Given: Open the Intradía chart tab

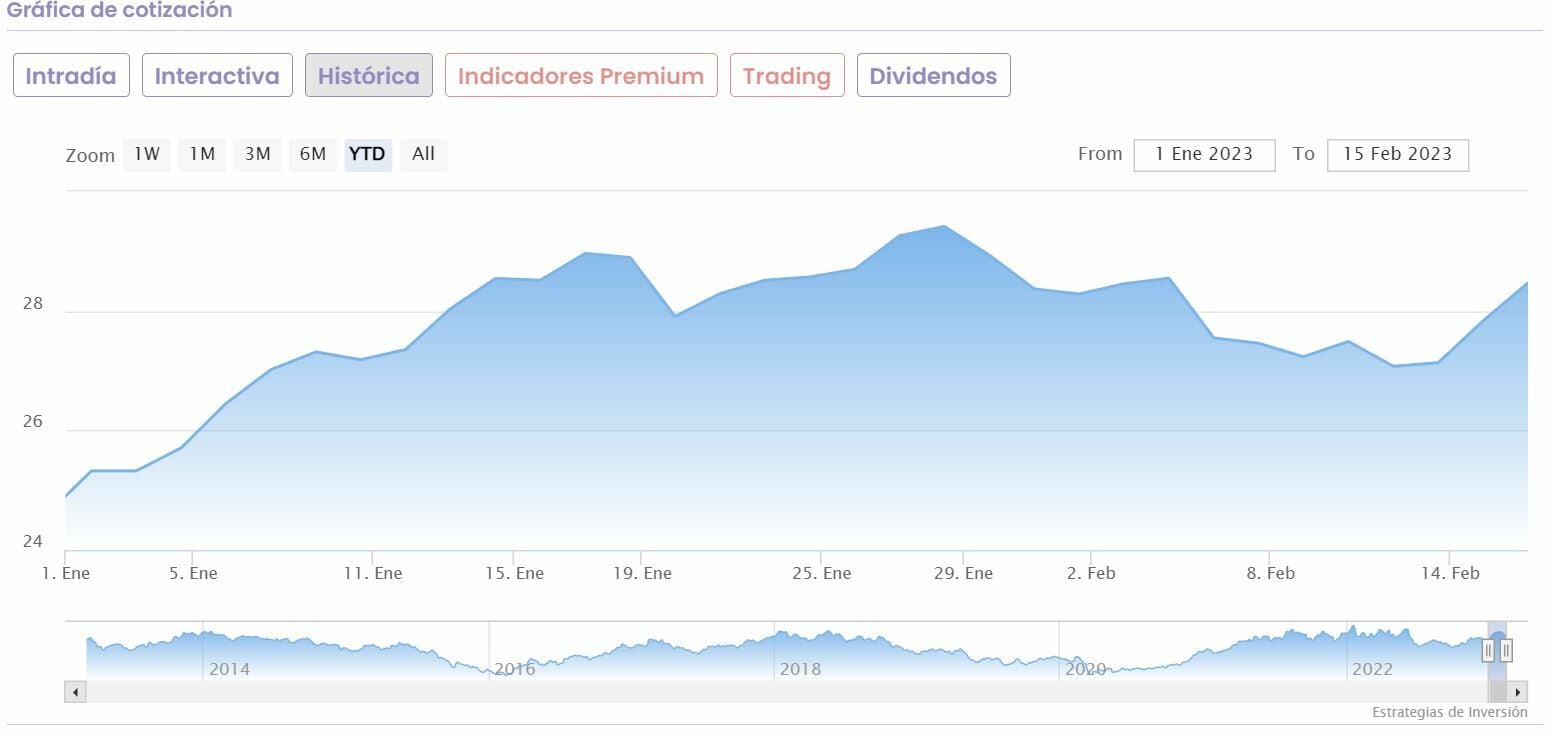Looking at the screenshot, I should pyautogui.click(x=71, y=76).
